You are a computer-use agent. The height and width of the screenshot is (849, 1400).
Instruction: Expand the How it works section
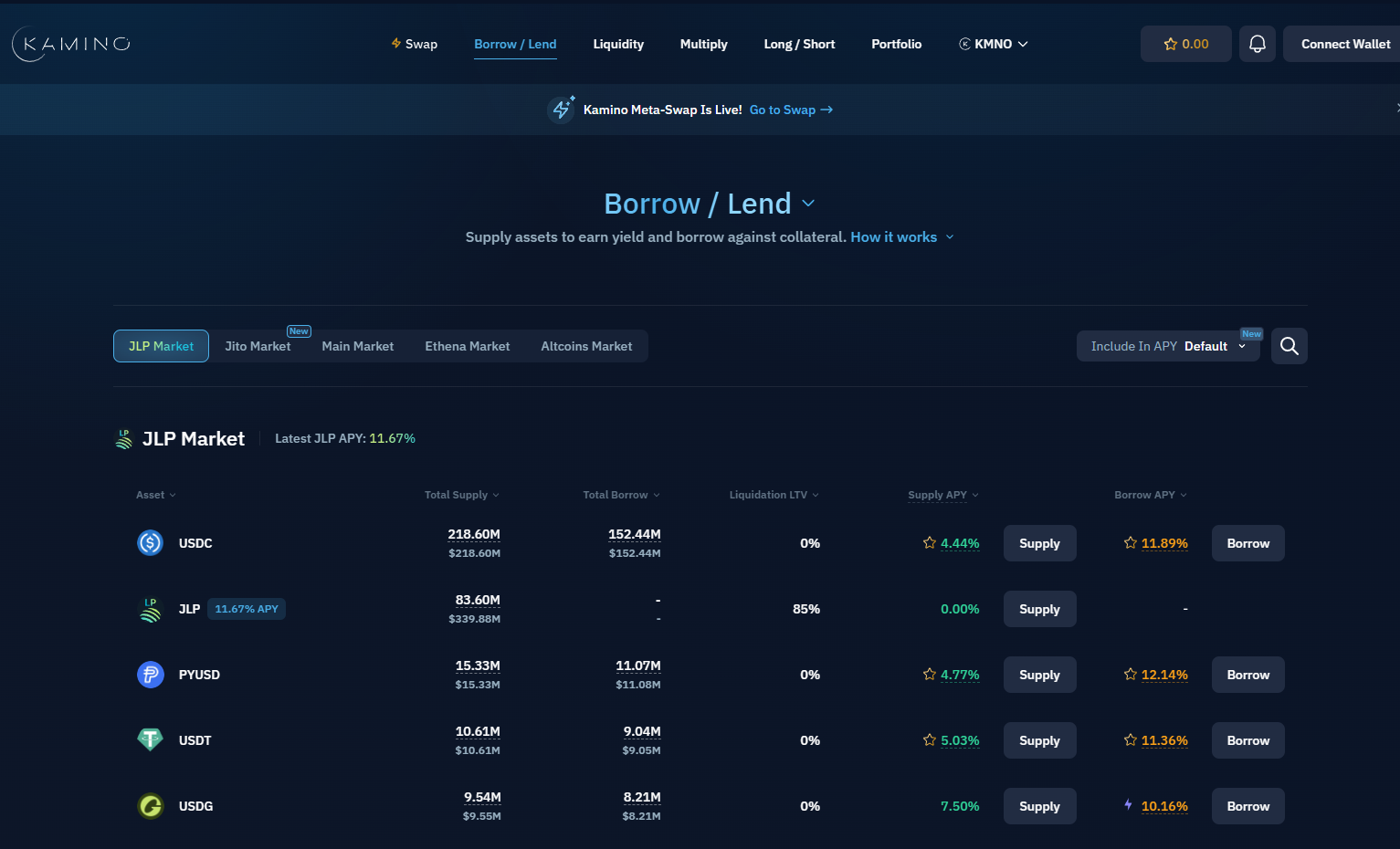pos(901,237)
